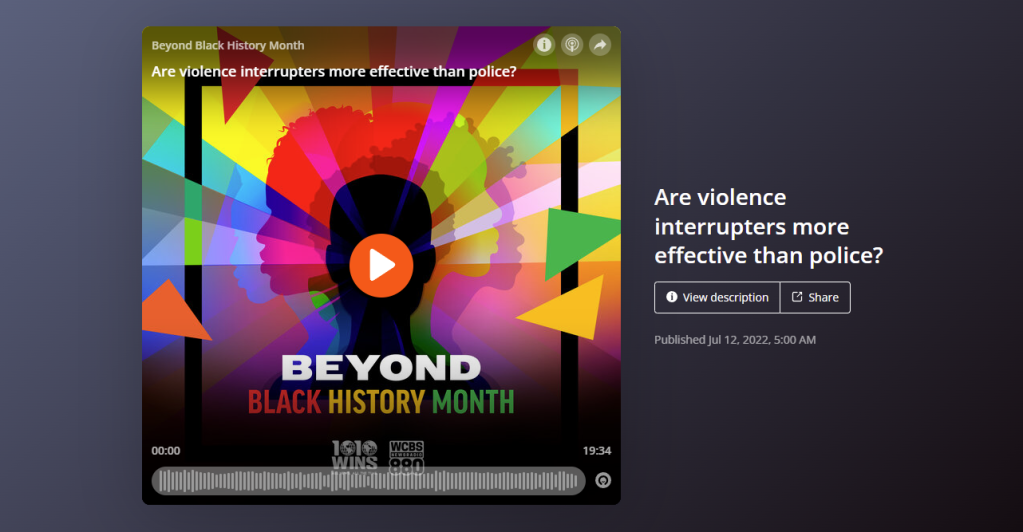Play the podcast episode
The image size is (1023, 532).
coord(381,265)
